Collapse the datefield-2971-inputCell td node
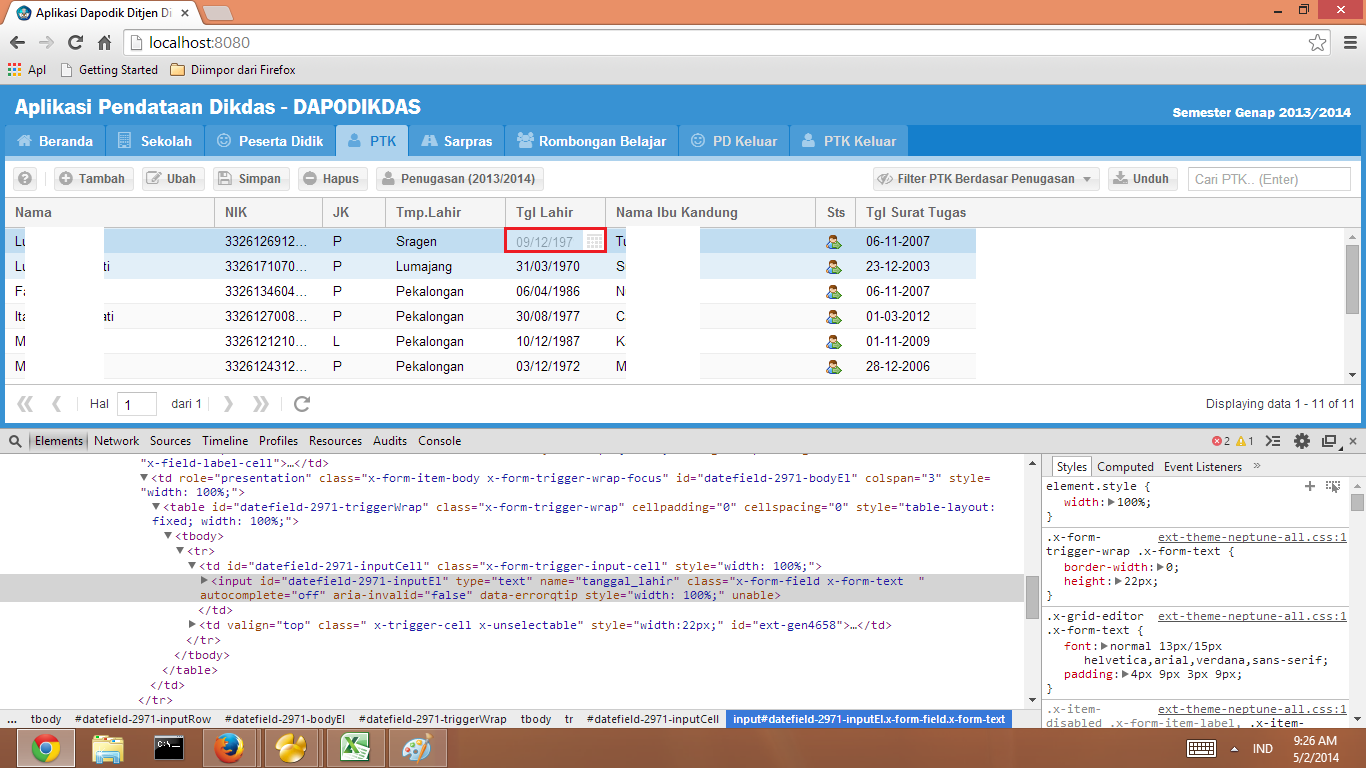1366x768 pixels. 193,566
